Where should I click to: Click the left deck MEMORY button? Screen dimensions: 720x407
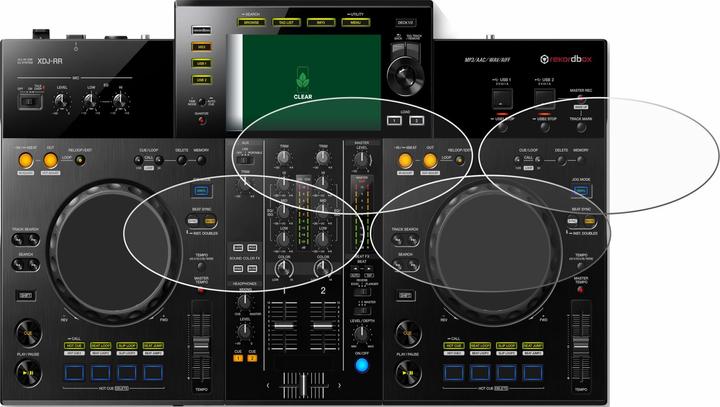pyautogui.click(x=201, y=160)
